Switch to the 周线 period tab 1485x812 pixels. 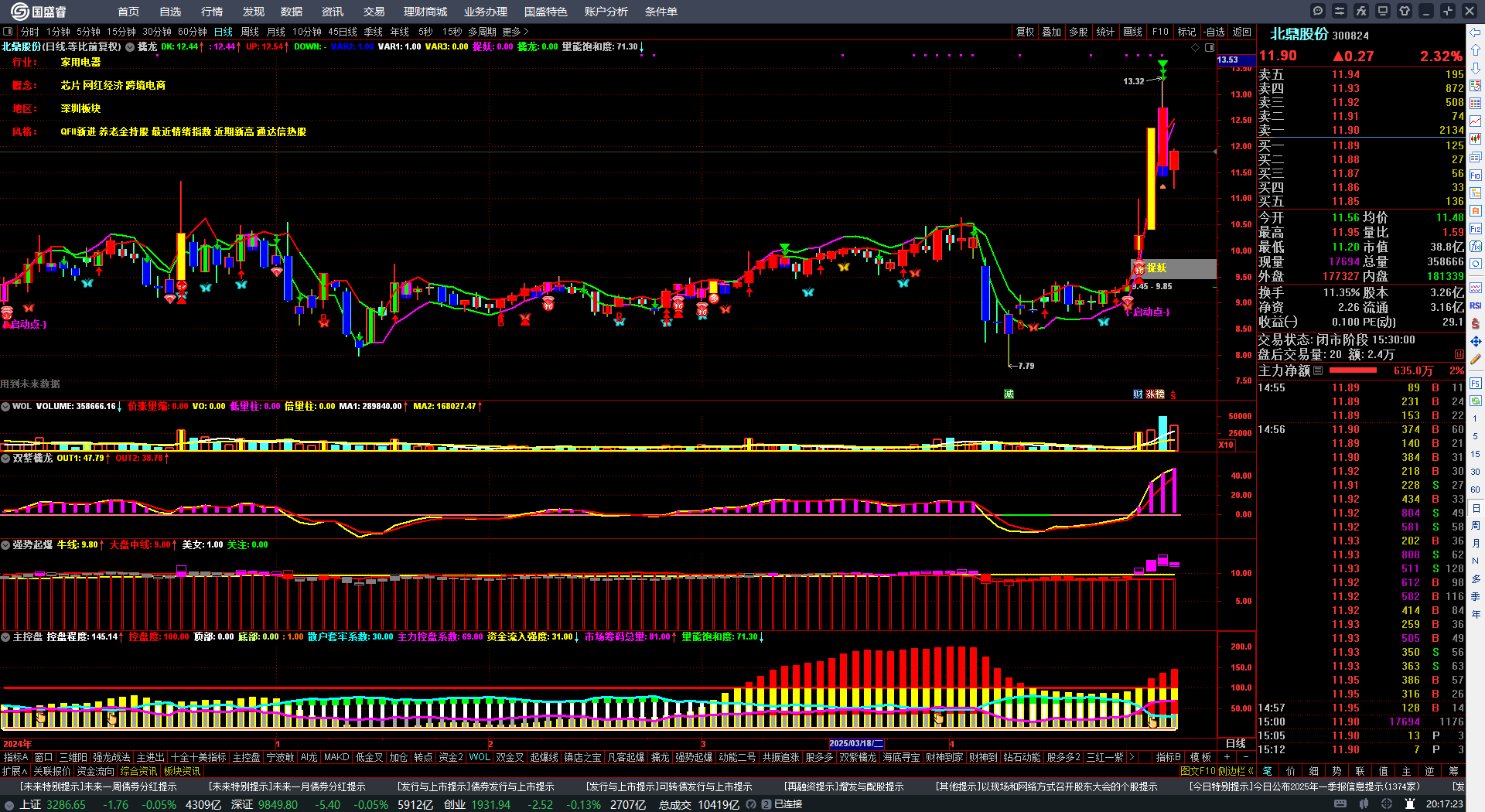coord(250,32)
